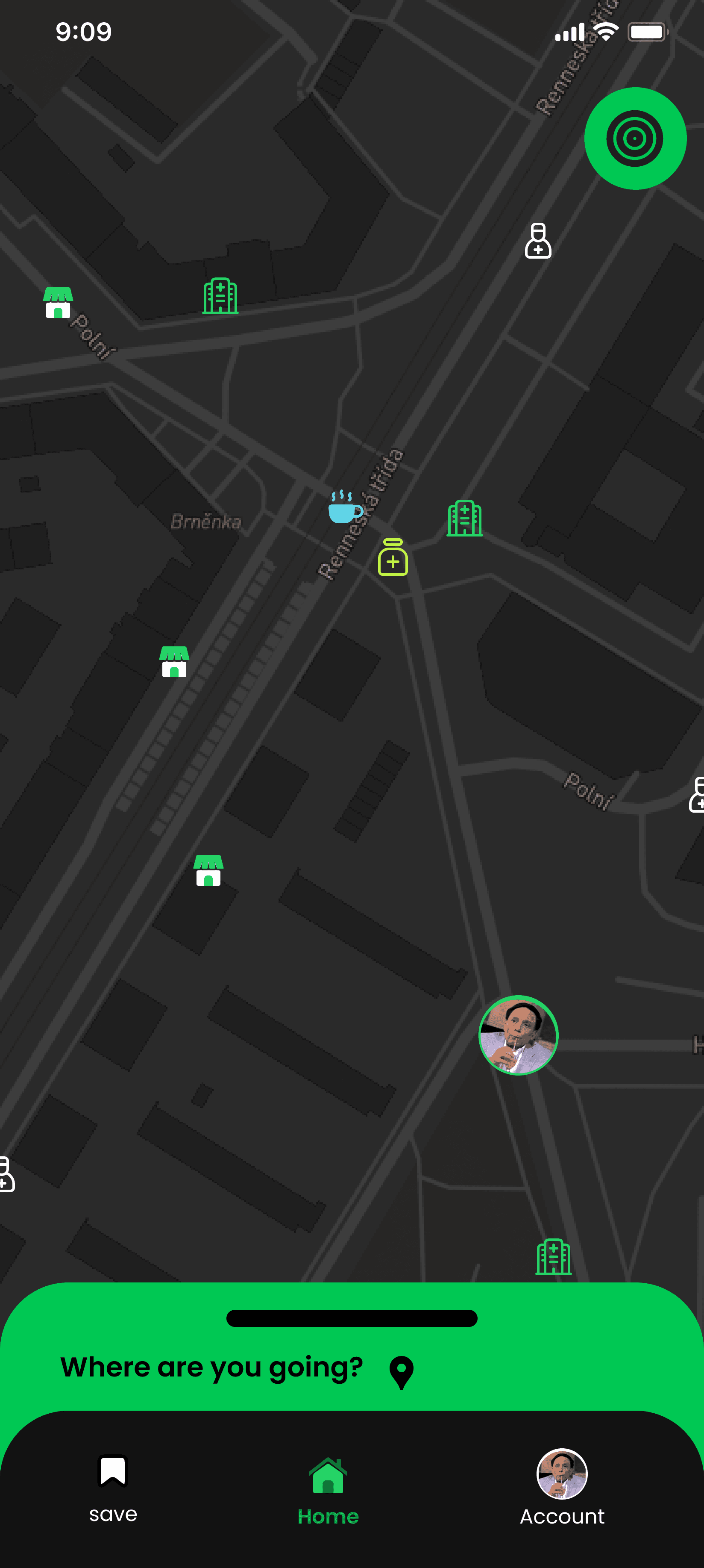Select the yellow-green medicine bottle marker
The image size is (704, 1568).
click(393, 557)
